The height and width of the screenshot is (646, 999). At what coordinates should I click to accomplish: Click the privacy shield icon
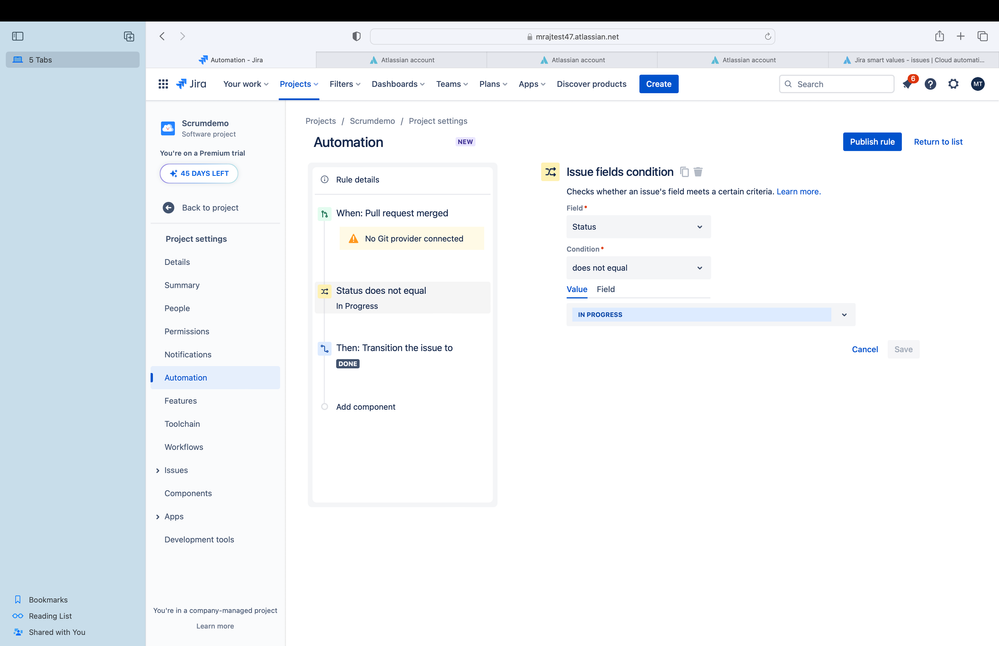[x=357, y=36]
